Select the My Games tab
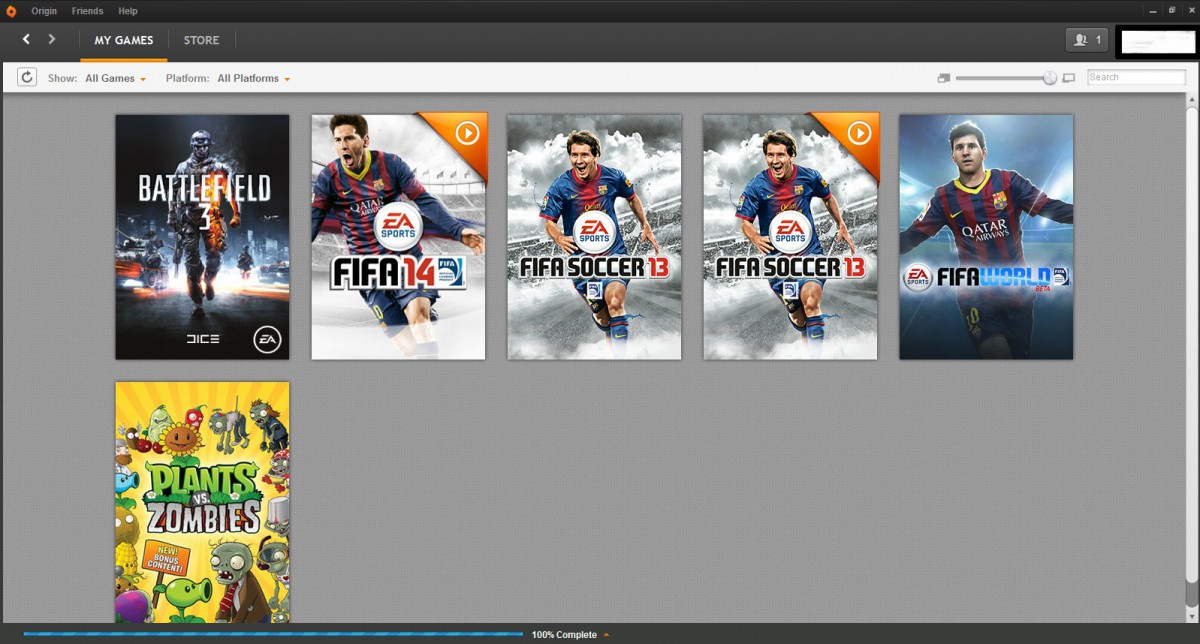This screenshot has height=644, width=1200. (x=124, y=40)
